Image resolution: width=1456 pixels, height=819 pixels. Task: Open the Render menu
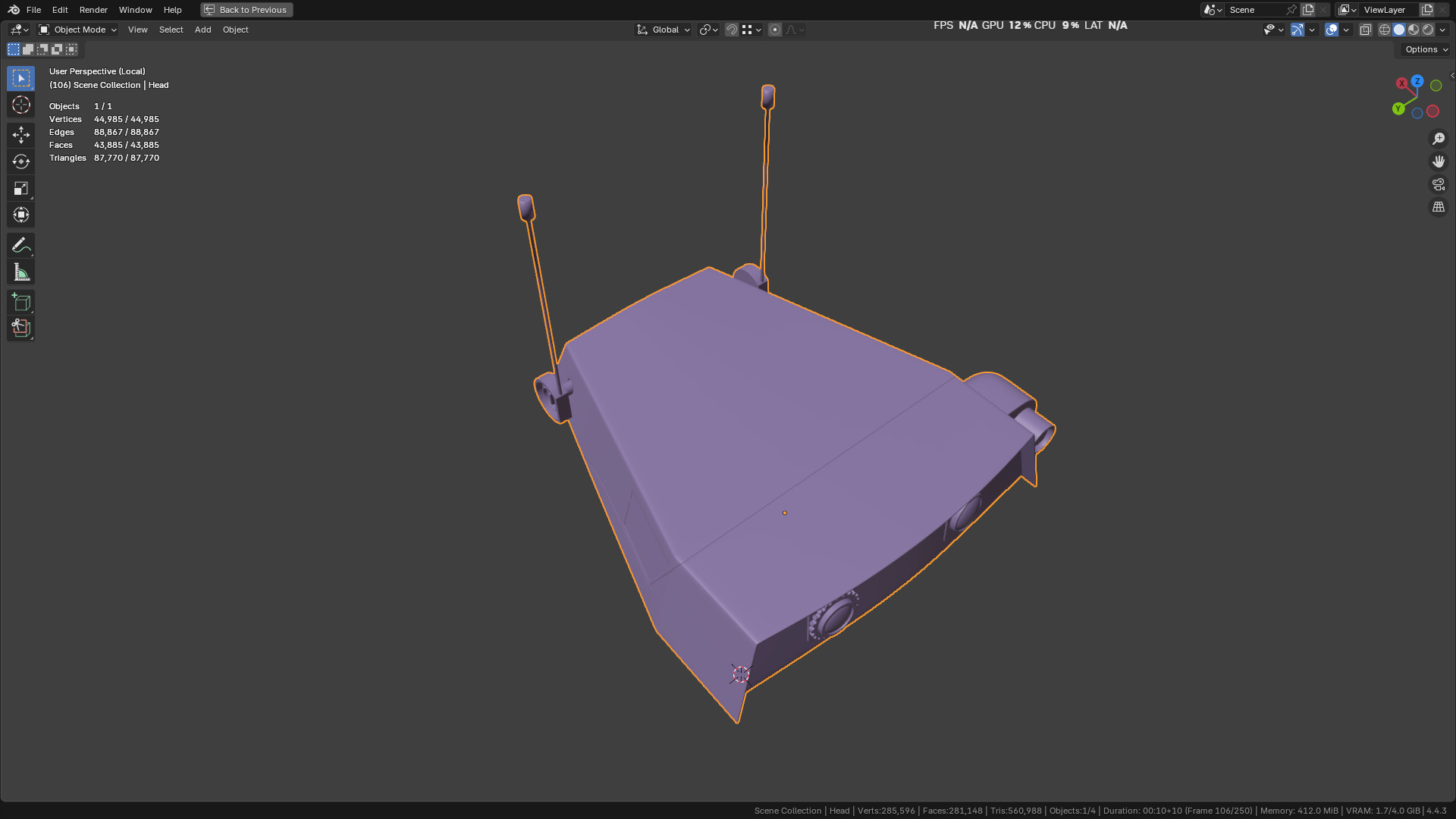coord(93,10)
